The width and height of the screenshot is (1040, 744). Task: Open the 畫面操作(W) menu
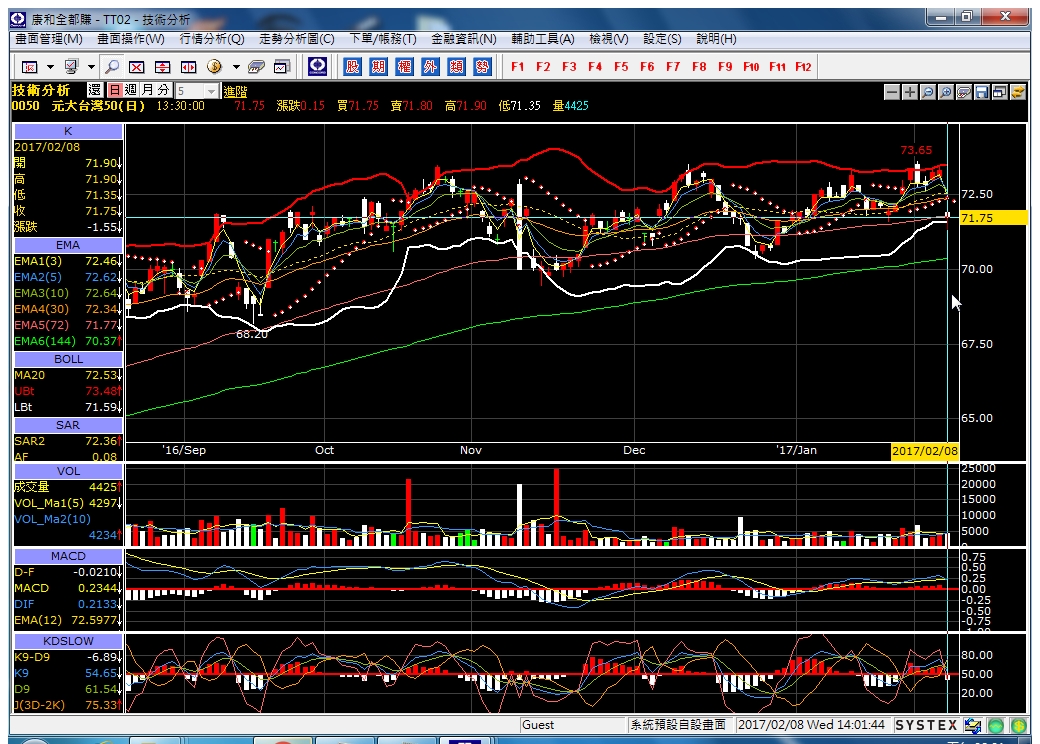click(x=131, y=39)
